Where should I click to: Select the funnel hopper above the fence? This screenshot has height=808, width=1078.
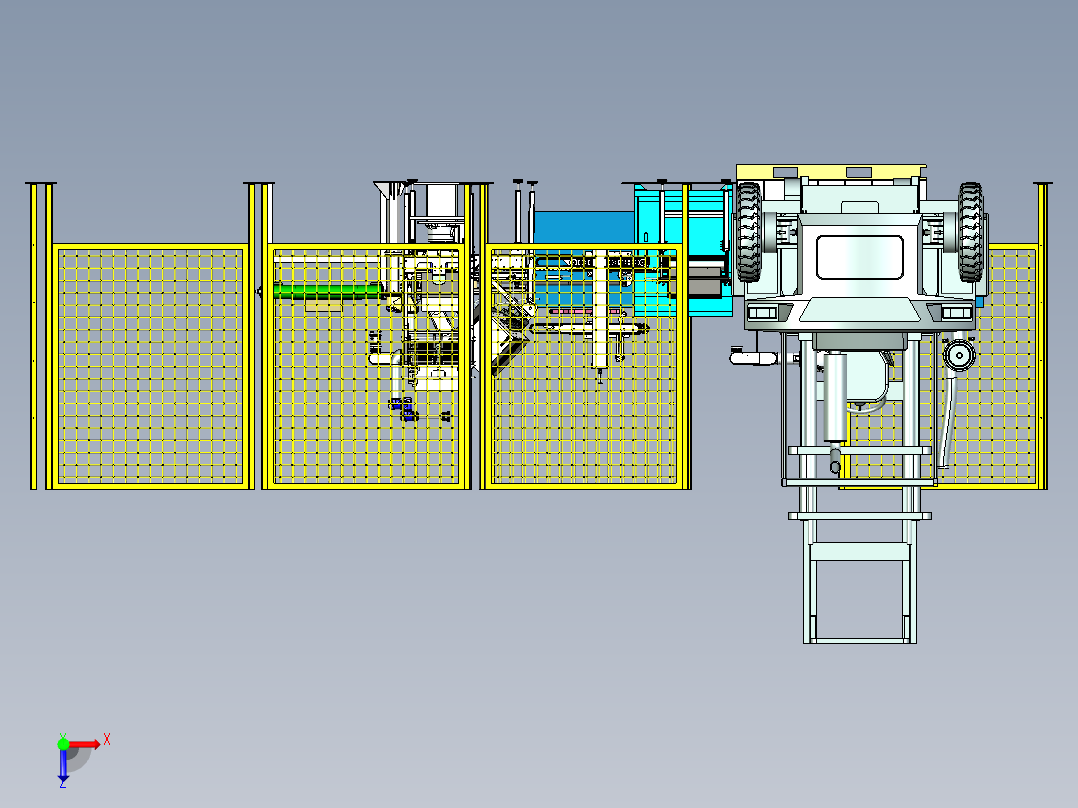click(388, 190)
